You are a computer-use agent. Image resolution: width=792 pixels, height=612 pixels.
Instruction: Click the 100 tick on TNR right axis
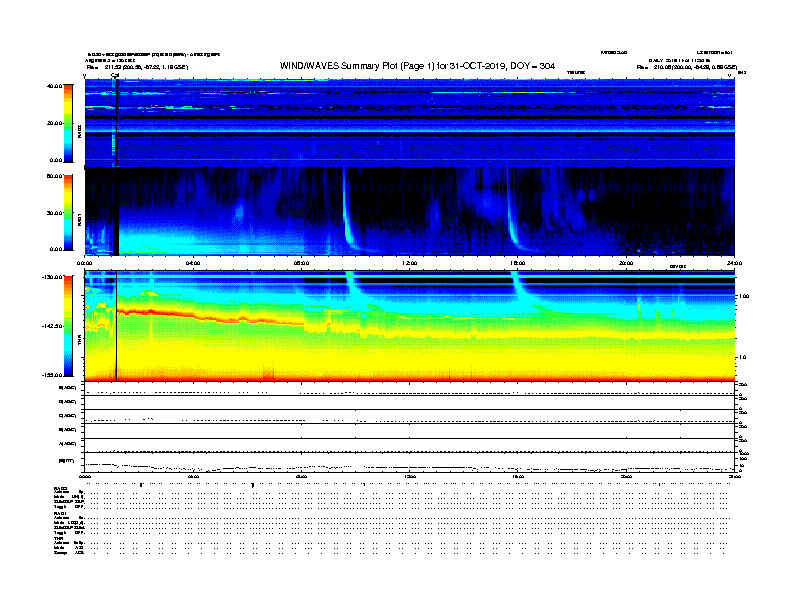(744, 296)
